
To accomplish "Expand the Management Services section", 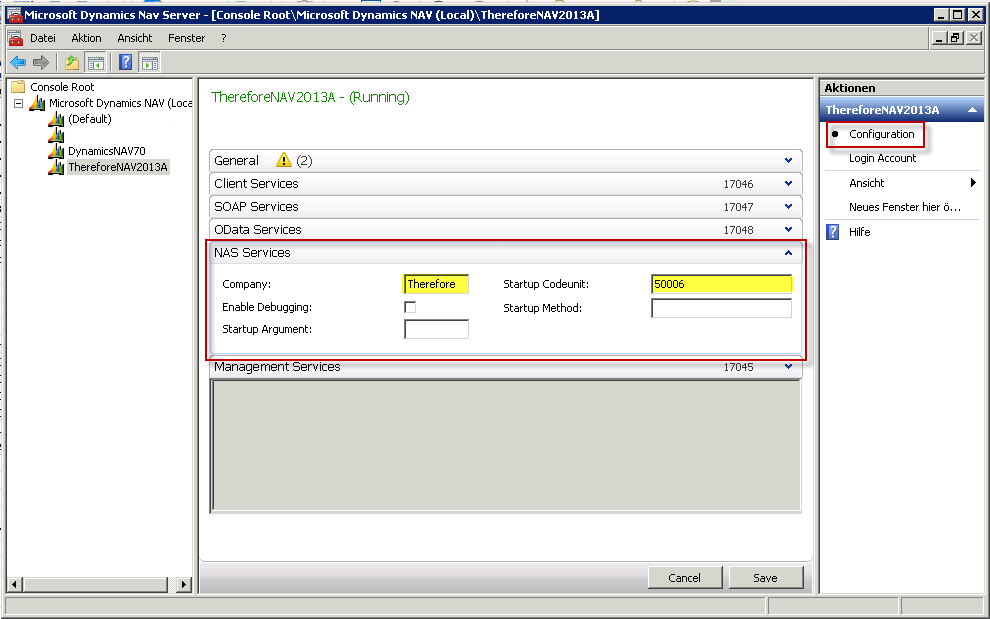I will click(789, 366).
